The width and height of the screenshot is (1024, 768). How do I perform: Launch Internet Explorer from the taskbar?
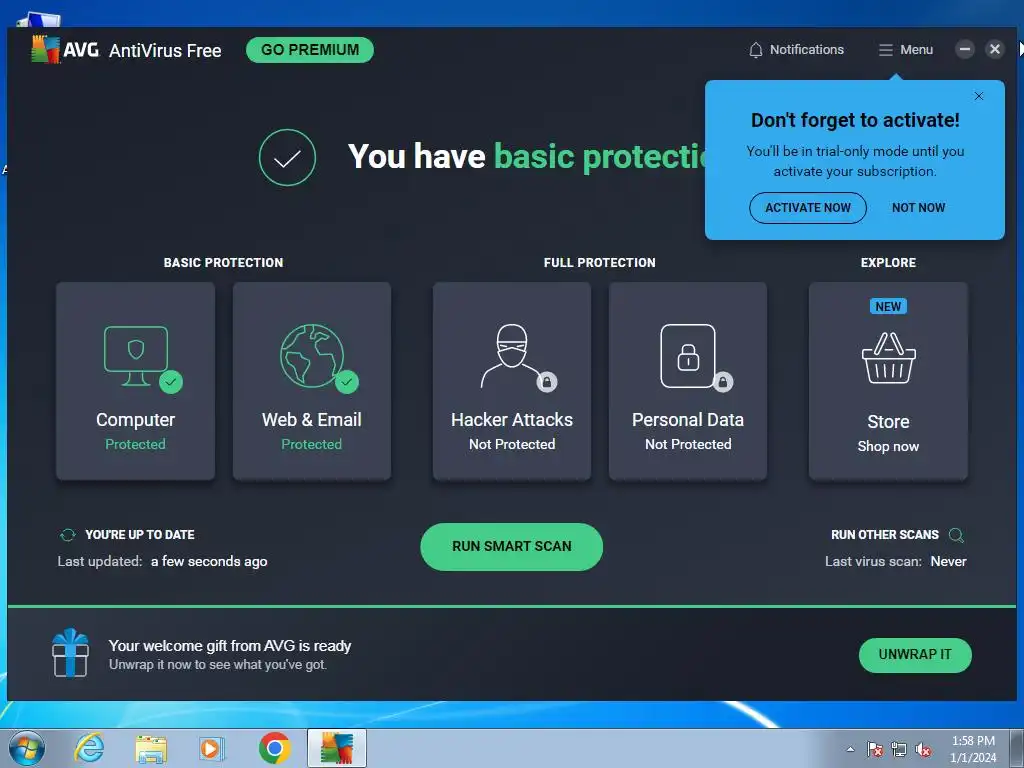tap(89, 748)
